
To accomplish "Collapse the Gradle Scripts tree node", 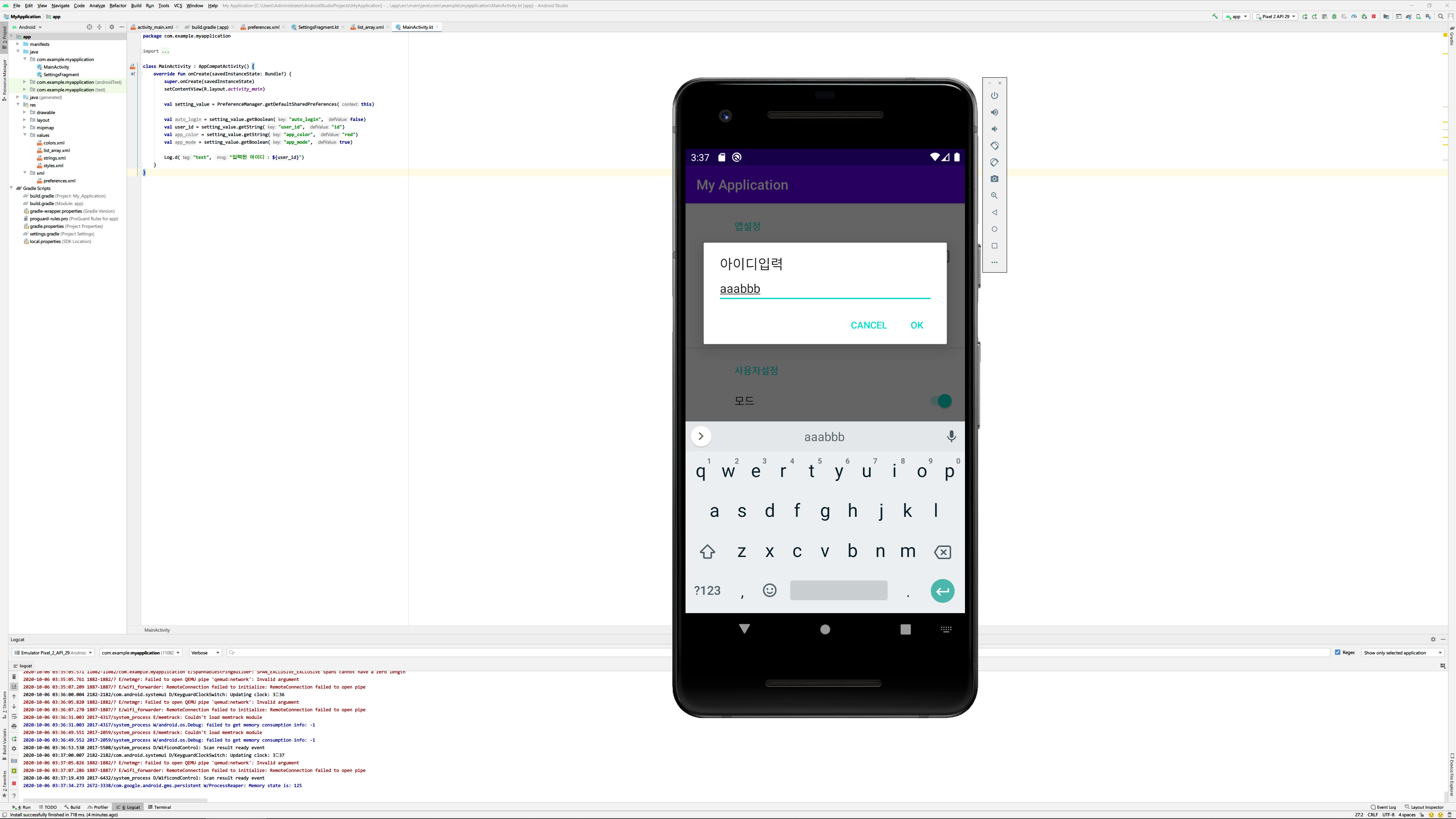I will [x=12, y=188].
